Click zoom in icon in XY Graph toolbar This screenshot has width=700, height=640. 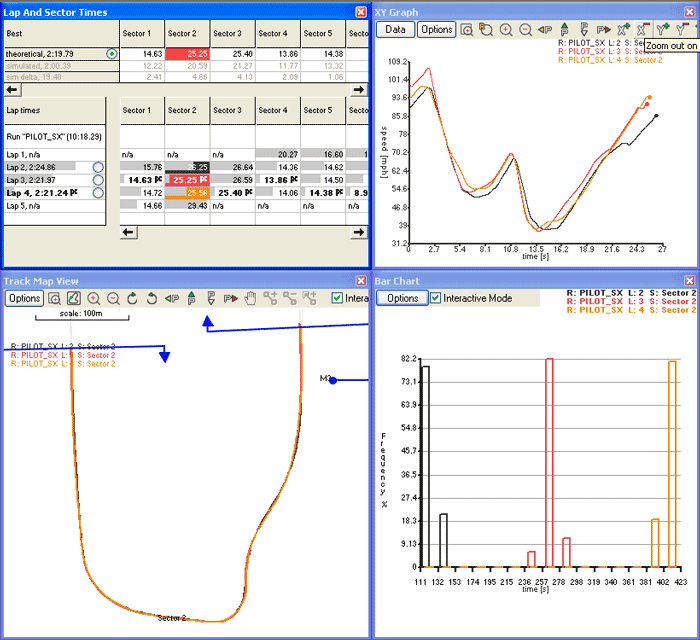(506, 30)
